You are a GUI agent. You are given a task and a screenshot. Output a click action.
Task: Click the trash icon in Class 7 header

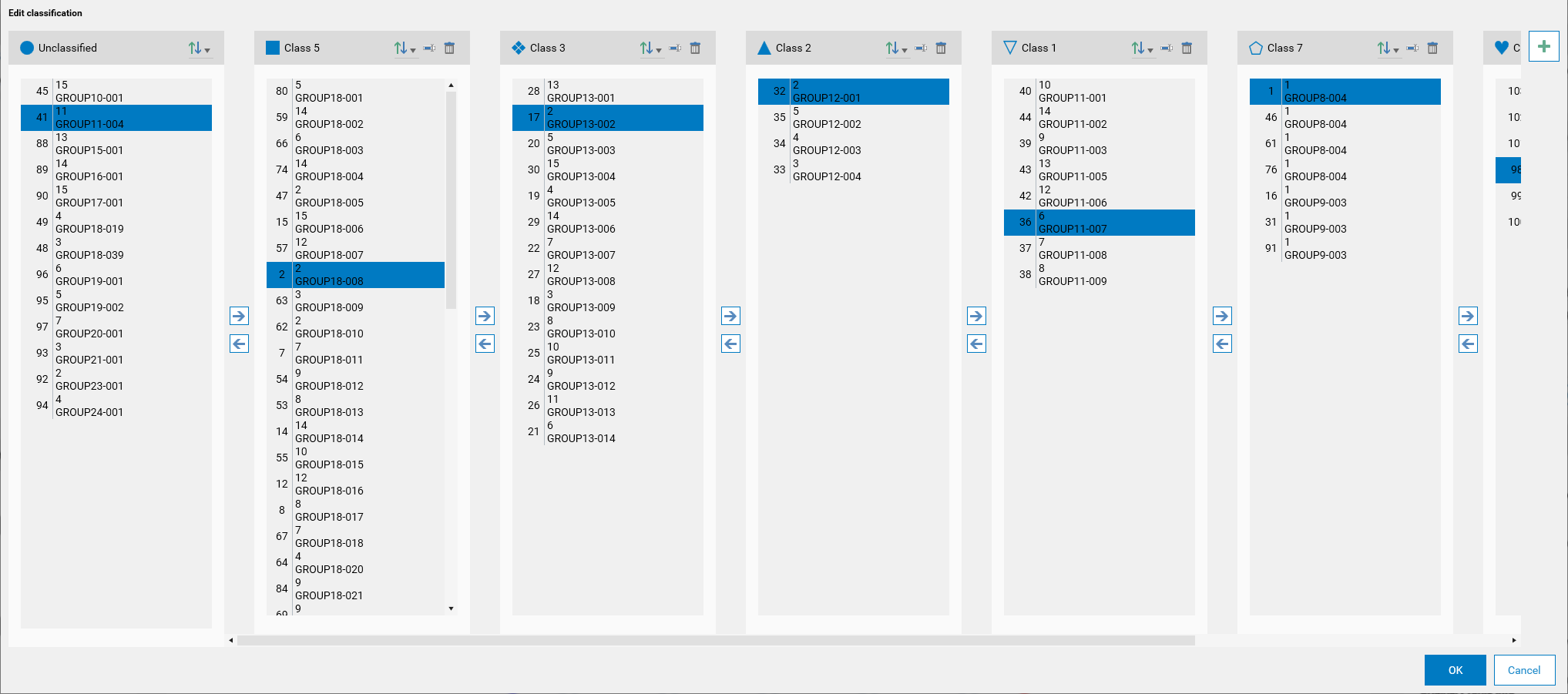[1432, 48]
